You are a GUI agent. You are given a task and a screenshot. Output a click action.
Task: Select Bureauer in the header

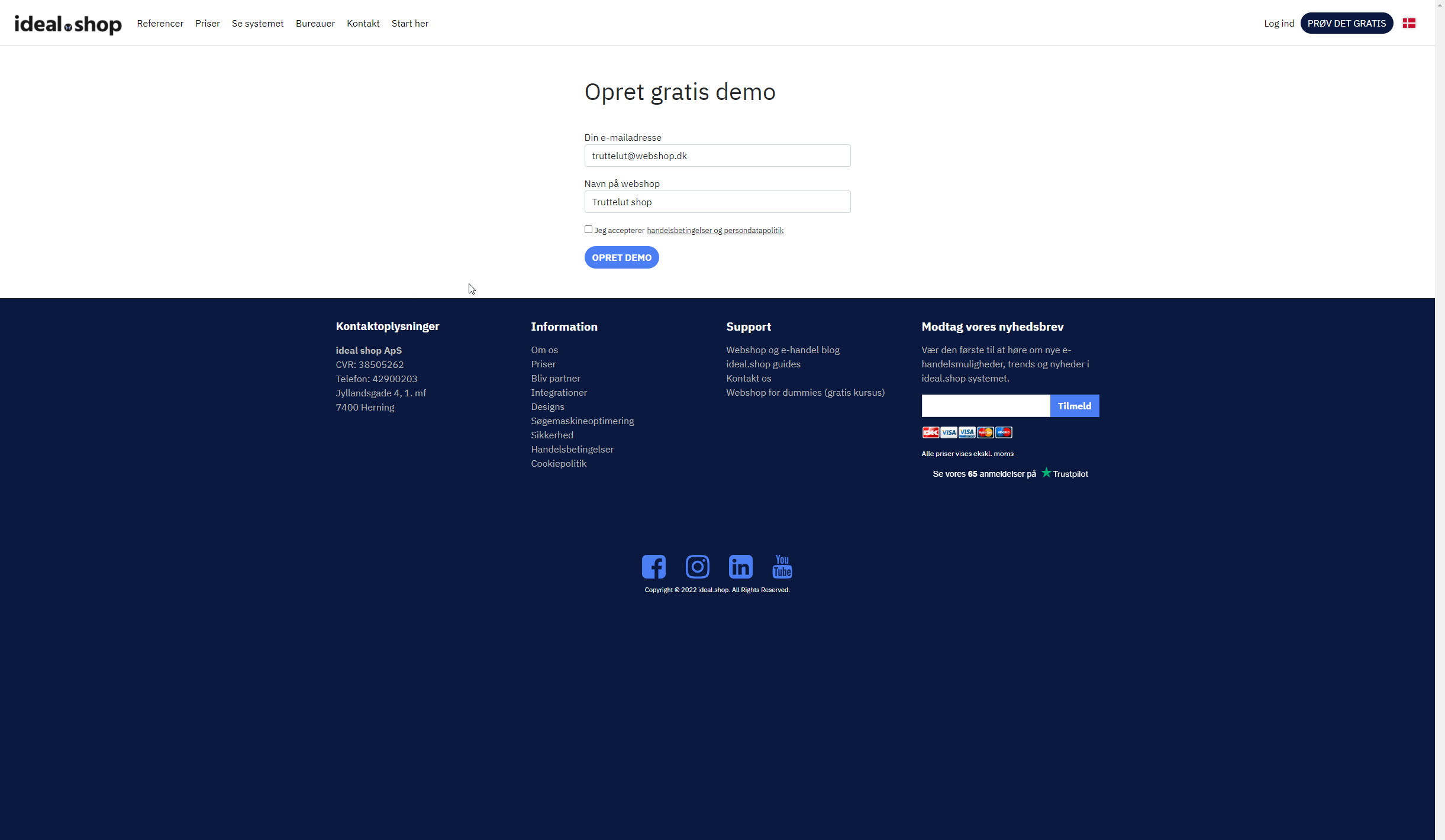click(315, 24)
